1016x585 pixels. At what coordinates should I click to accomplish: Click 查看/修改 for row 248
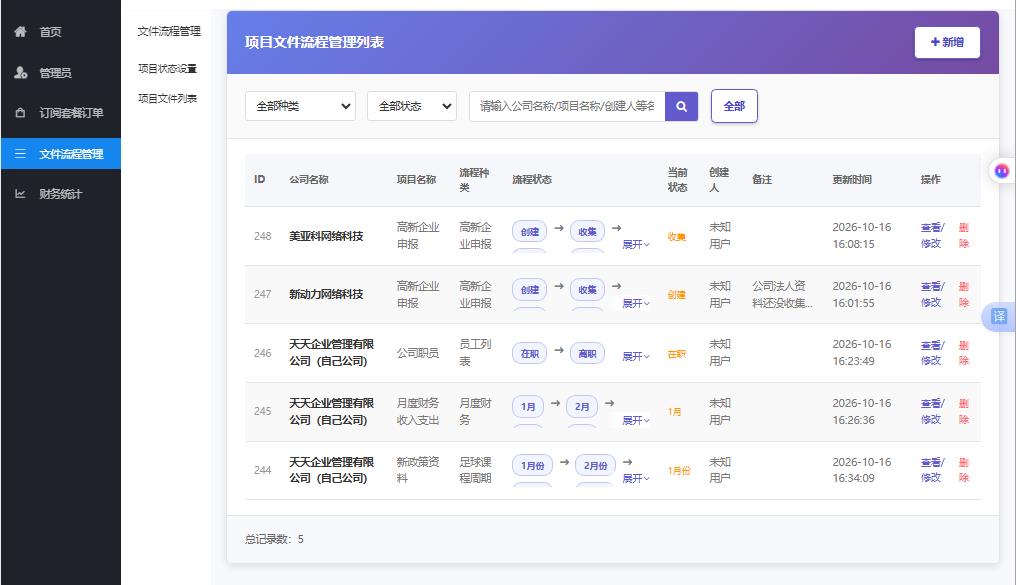(x=932, y=236)
